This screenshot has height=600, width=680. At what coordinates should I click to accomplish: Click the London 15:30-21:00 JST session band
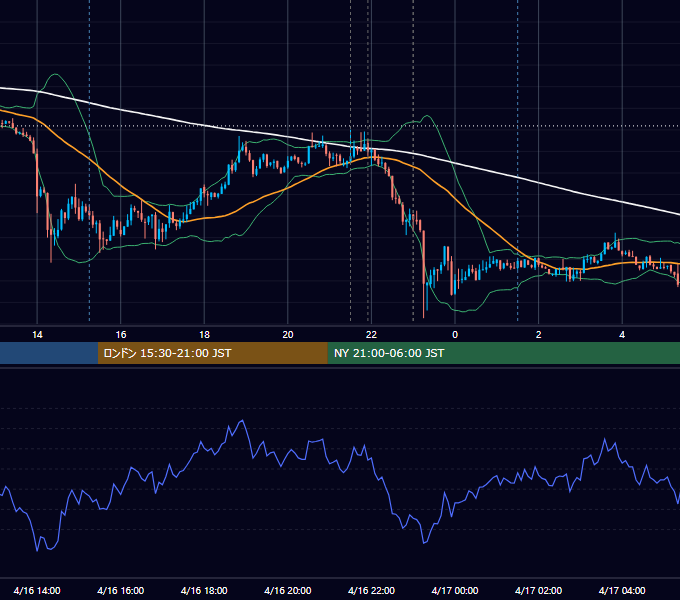pos(212,353)
